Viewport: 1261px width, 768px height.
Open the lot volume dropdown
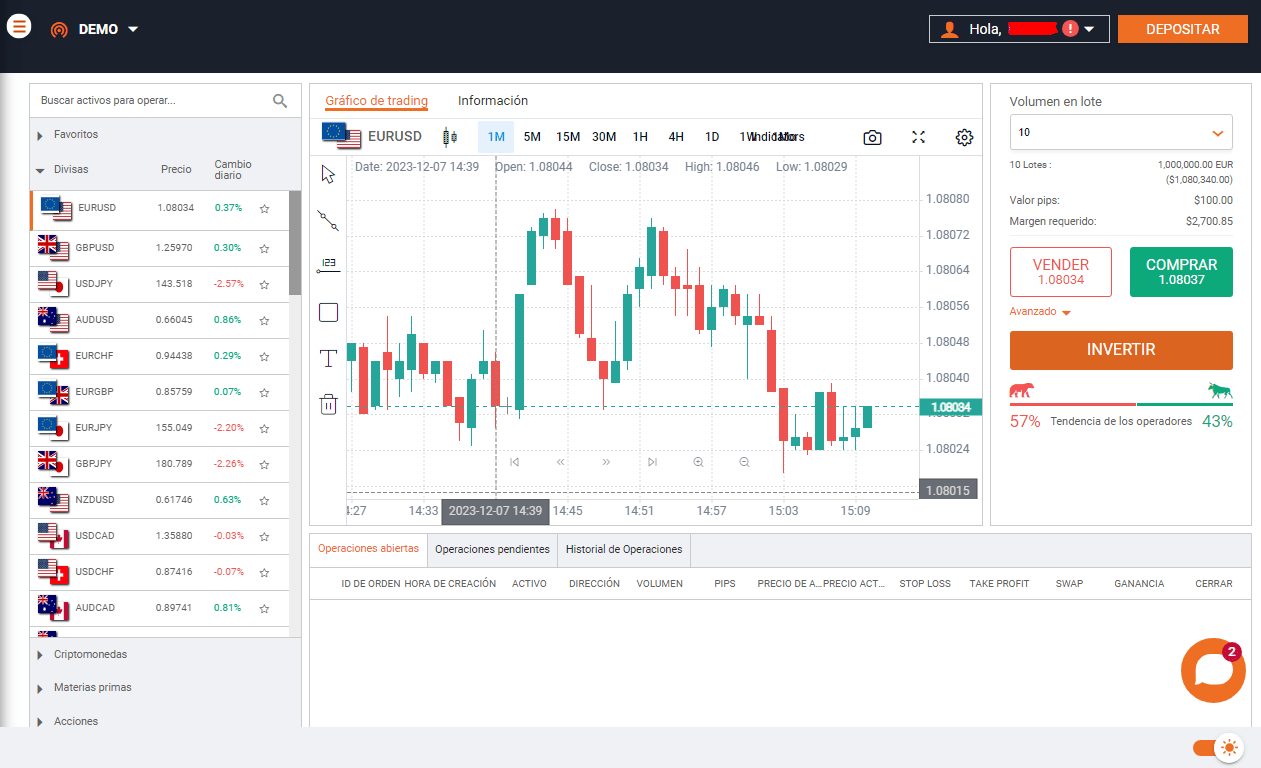tap(1121, 132)
